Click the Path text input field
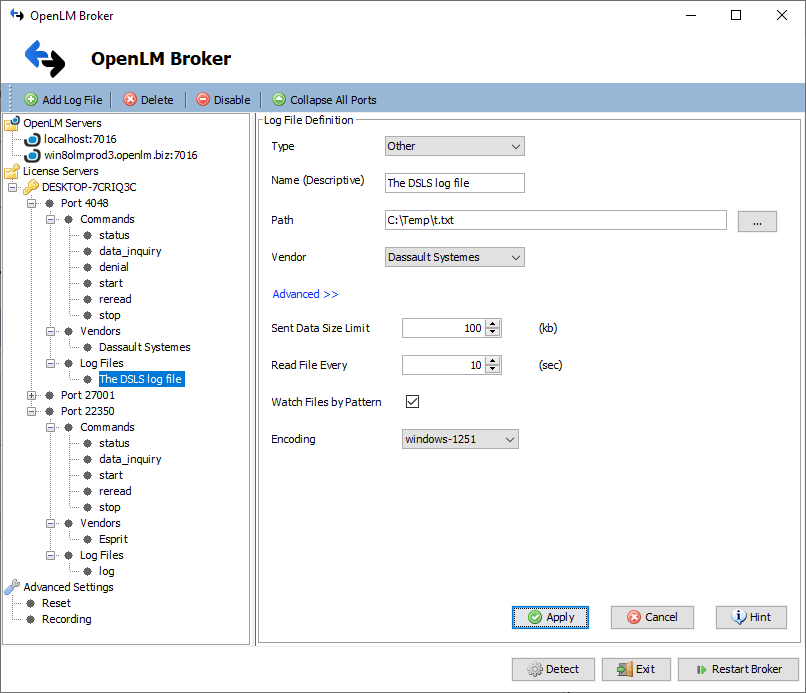Image resolution: width=806 pixels, height=693 pixels. point(555,221)
